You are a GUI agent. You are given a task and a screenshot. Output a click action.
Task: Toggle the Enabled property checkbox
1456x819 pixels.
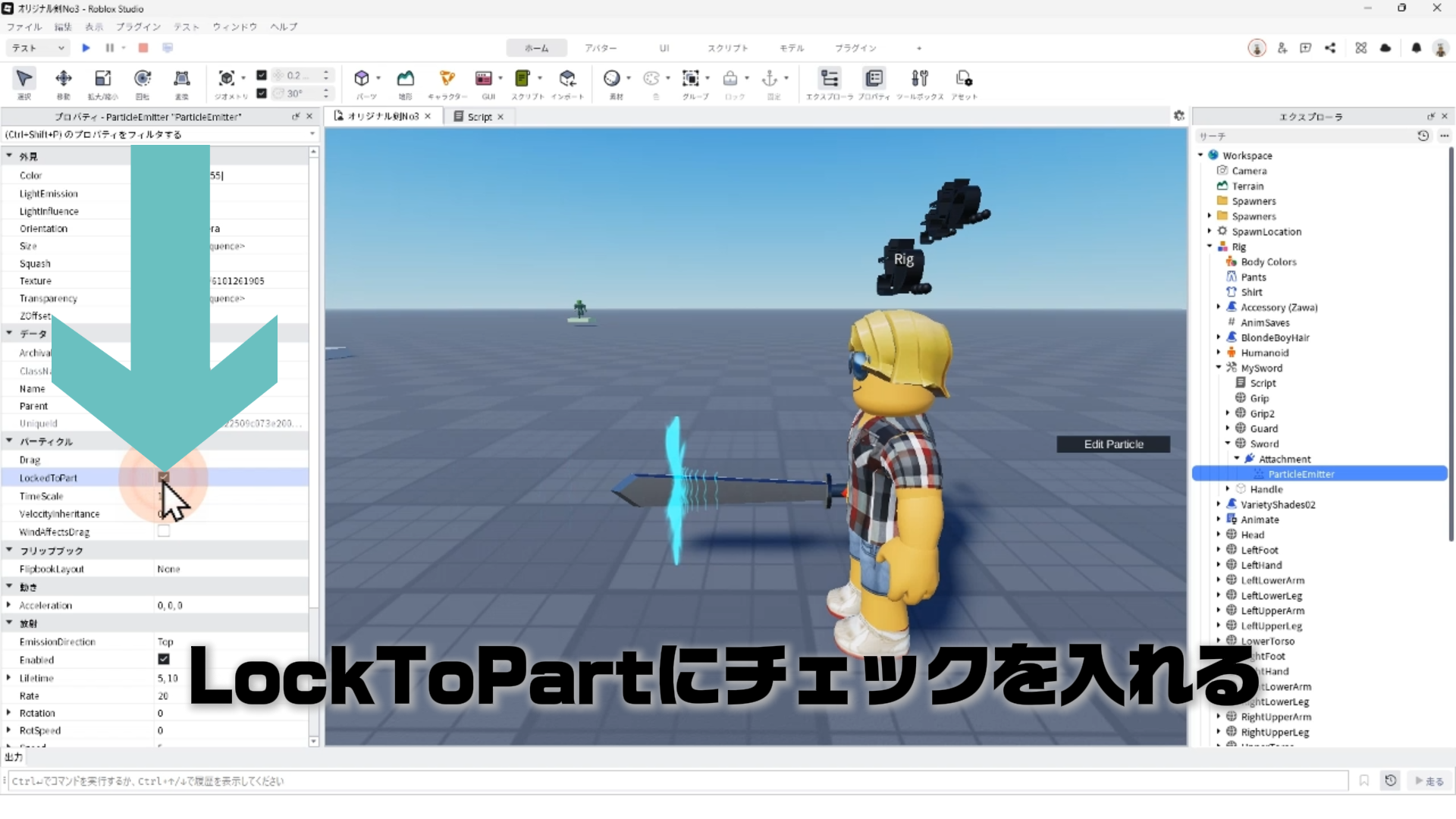[163, 660]
